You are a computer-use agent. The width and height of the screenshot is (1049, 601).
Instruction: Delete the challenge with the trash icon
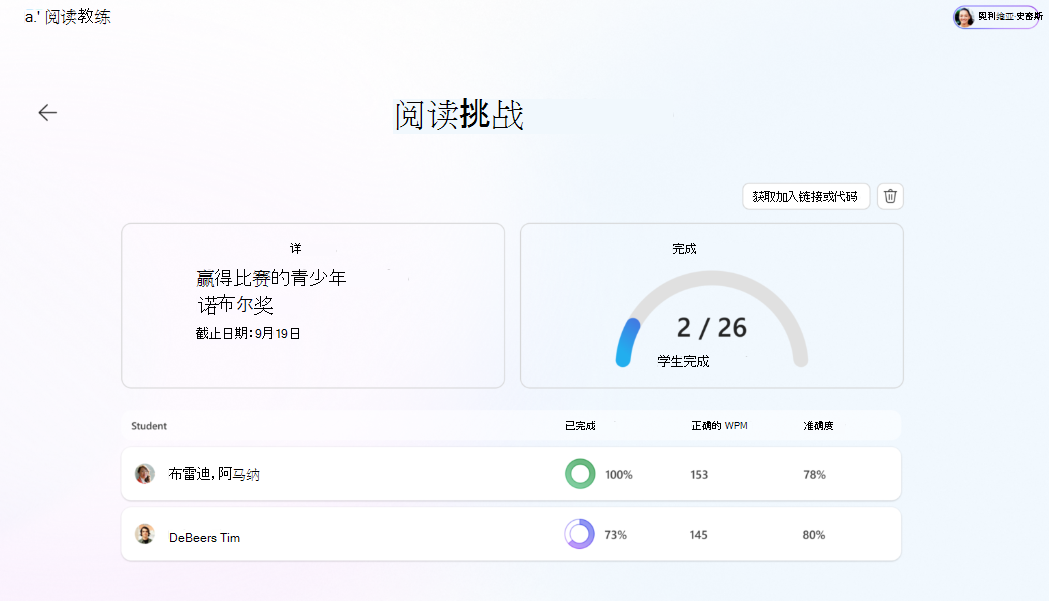(890, 196)
